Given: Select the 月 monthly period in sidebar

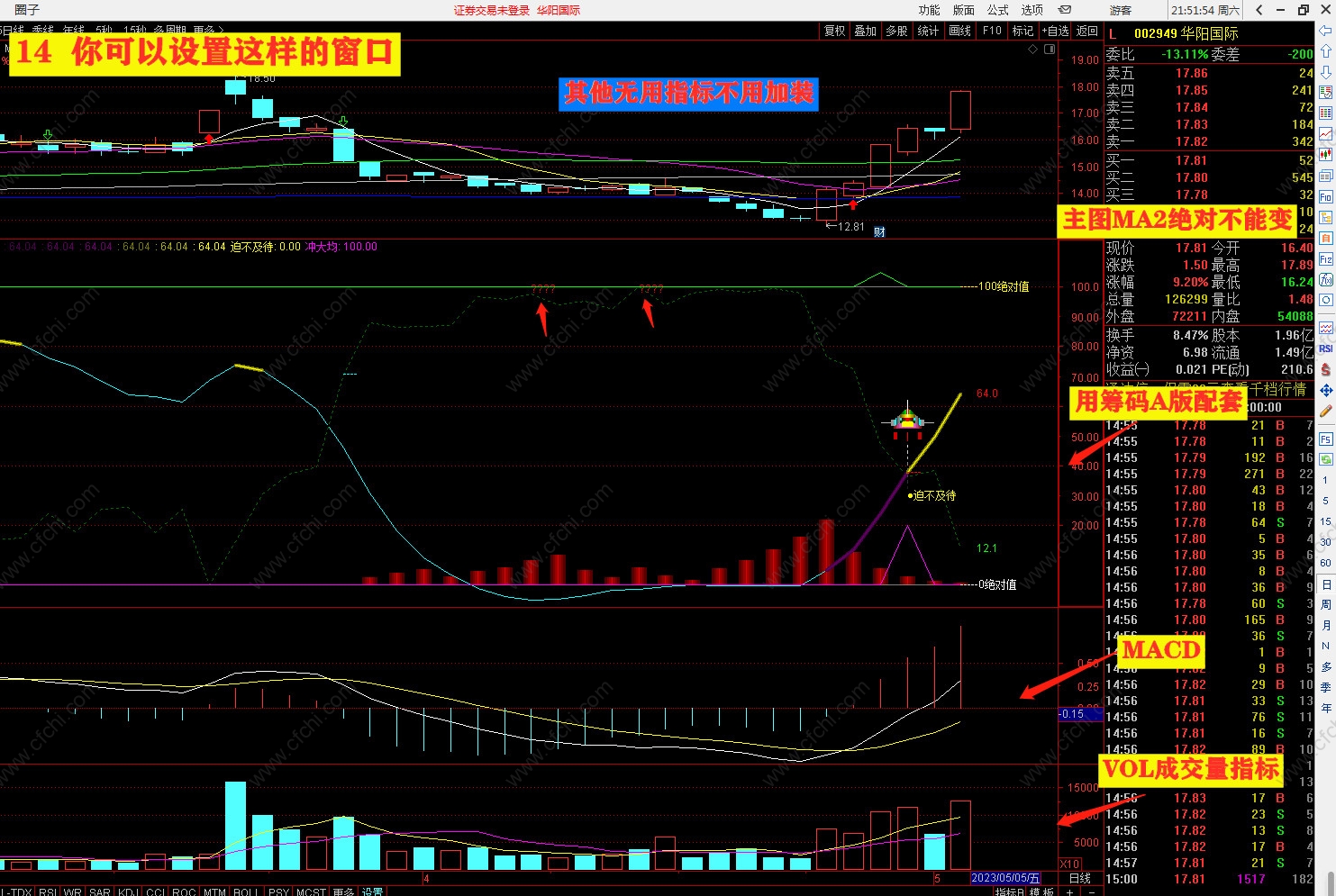Looking at the screenshot, I should pyautogui.click(x=1326, y=626).
